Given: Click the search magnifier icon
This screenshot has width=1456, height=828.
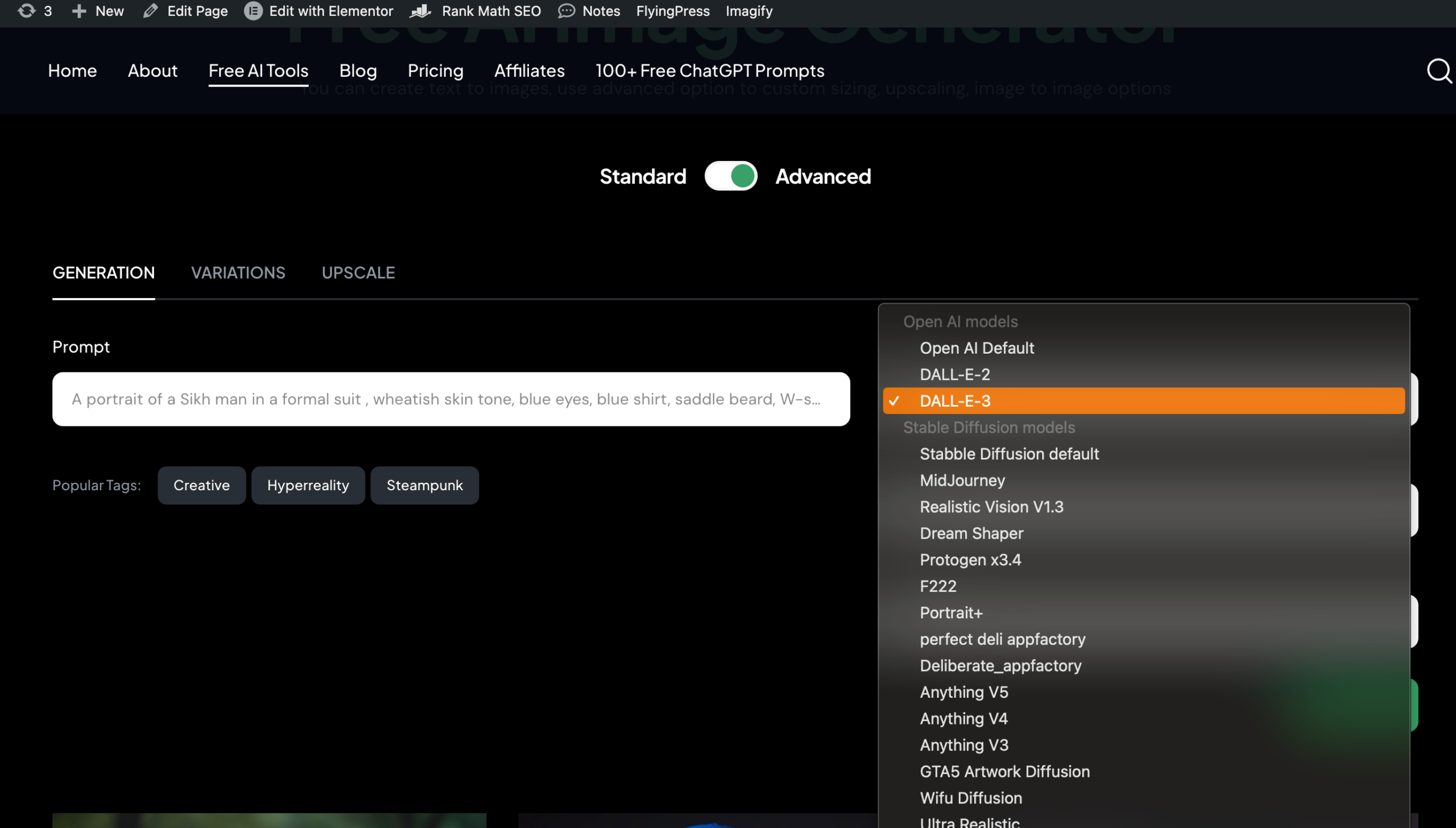Looking at the screenshot, I should pyautogui.click(x=1438, y=71).
